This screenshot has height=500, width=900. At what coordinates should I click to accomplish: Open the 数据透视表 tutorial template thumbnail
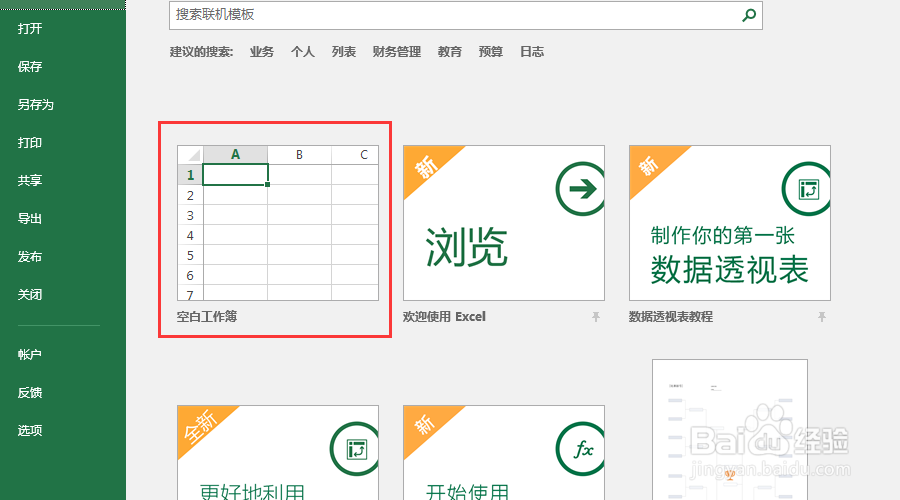click(x=730, y=223)
